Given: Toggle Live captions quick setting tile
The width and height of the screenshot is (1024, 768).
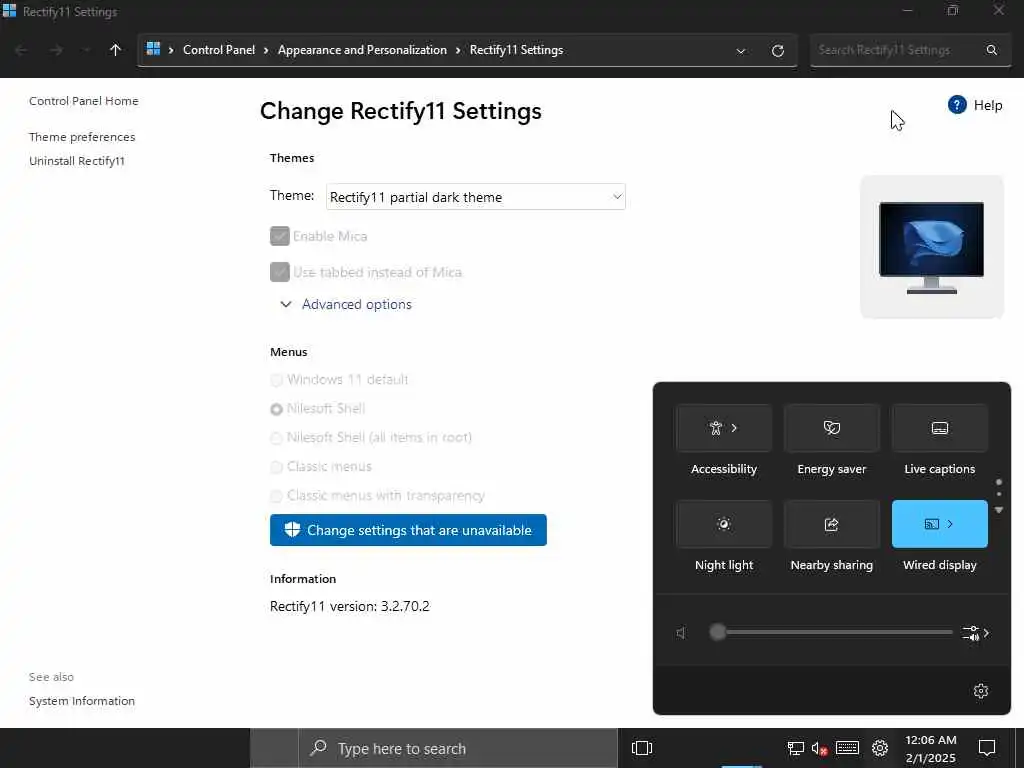Looking at the screenshot, I should coord(939,428).
